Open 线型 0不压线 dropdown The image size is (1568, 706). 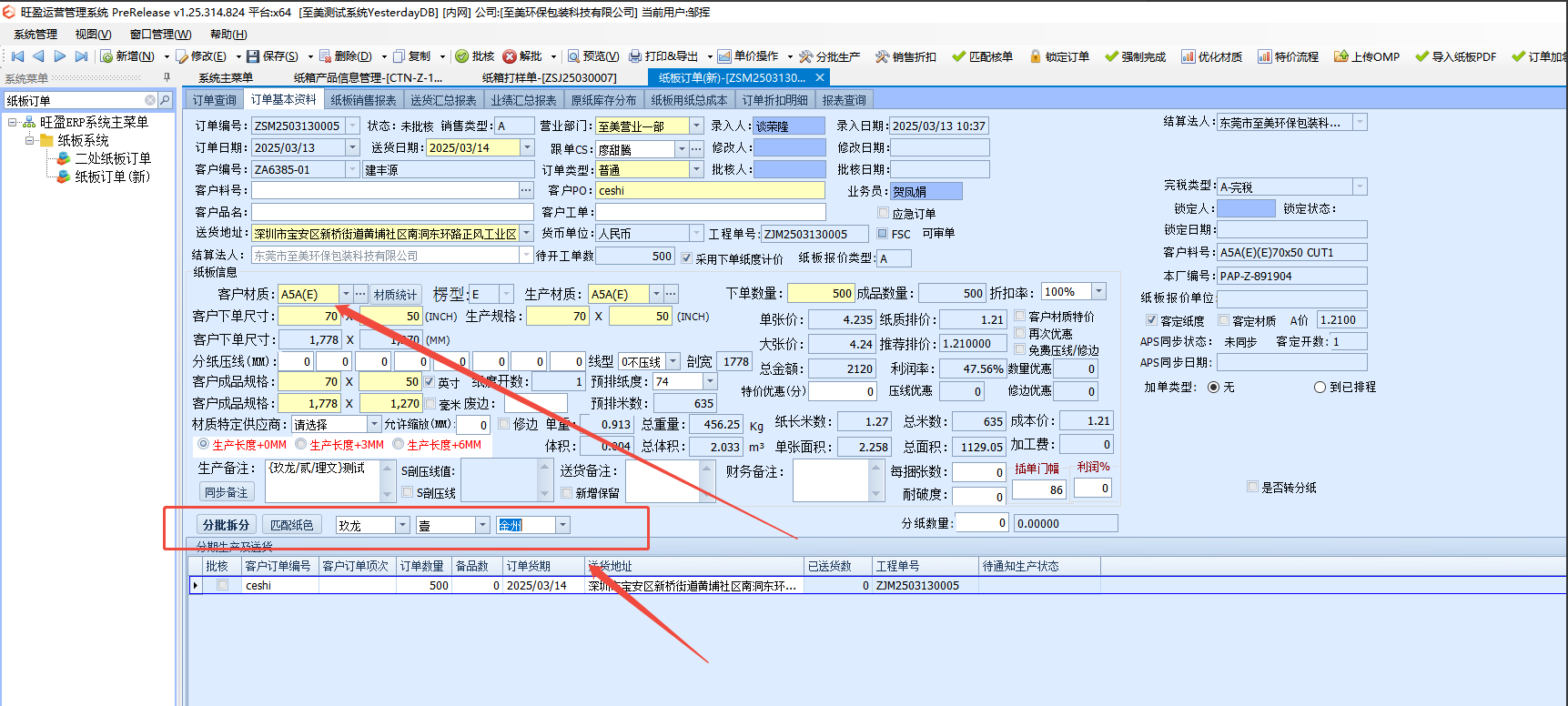[673, 361]
